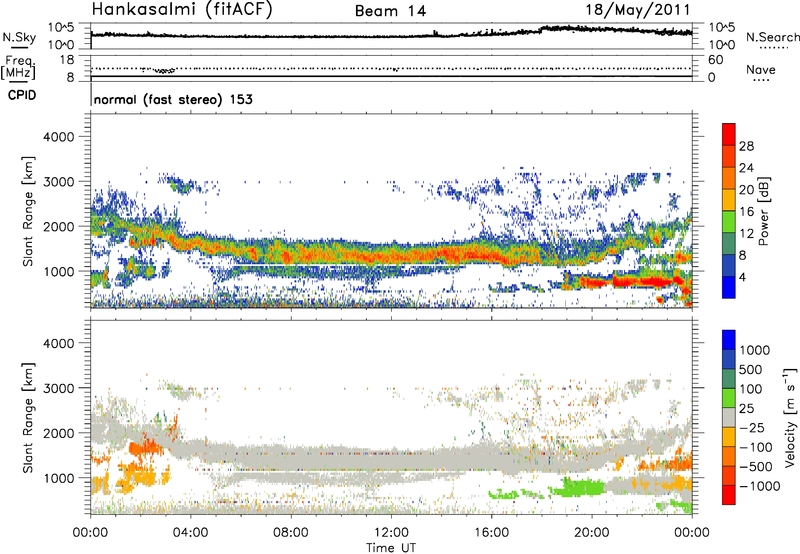800x554 pixels.
Task: Click the 'Power [dB]' colorbar label
Action: (763, 211)
